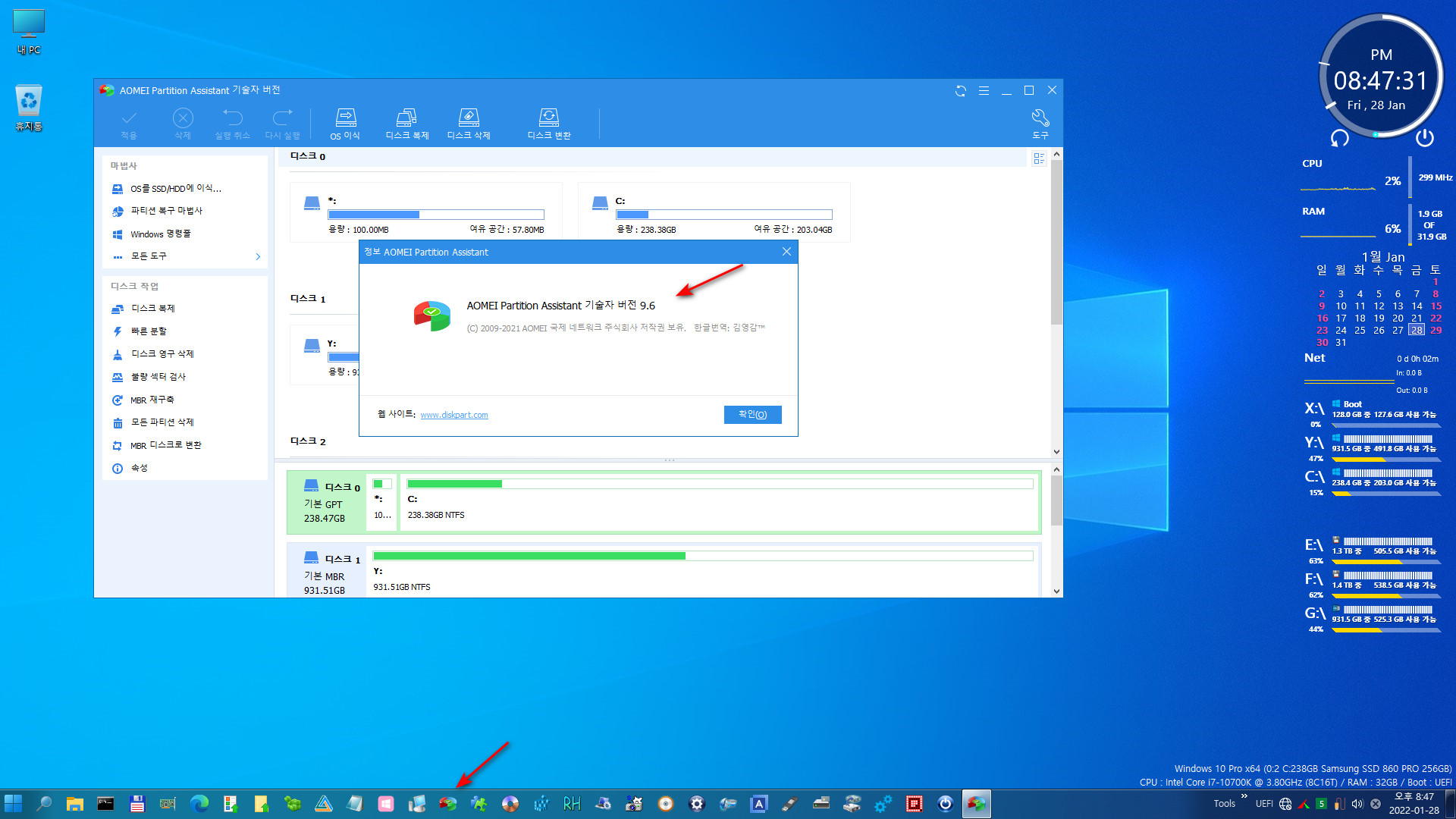Click the 적용 apply checkmark icon
Viewport: 1456px width, 819px height.
coord(129,124)
